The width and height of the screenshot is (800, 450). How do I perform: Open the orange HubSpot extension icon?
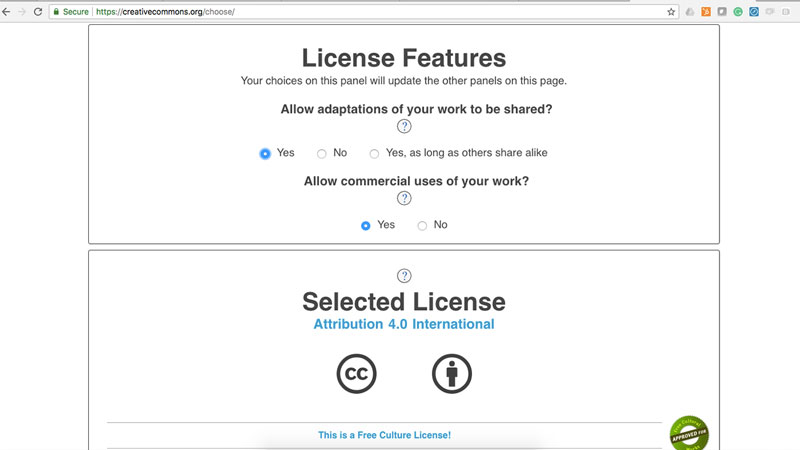click(x=706, y=12)
